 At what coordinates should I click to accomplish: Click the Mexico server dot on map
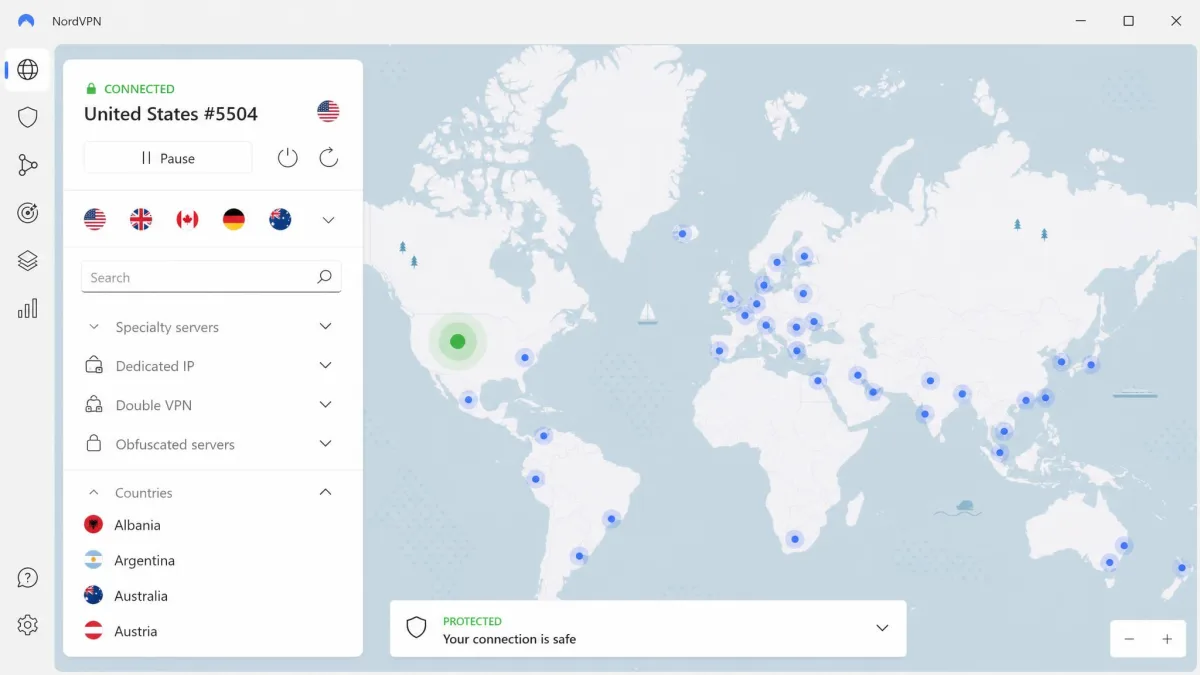(468, 400)
